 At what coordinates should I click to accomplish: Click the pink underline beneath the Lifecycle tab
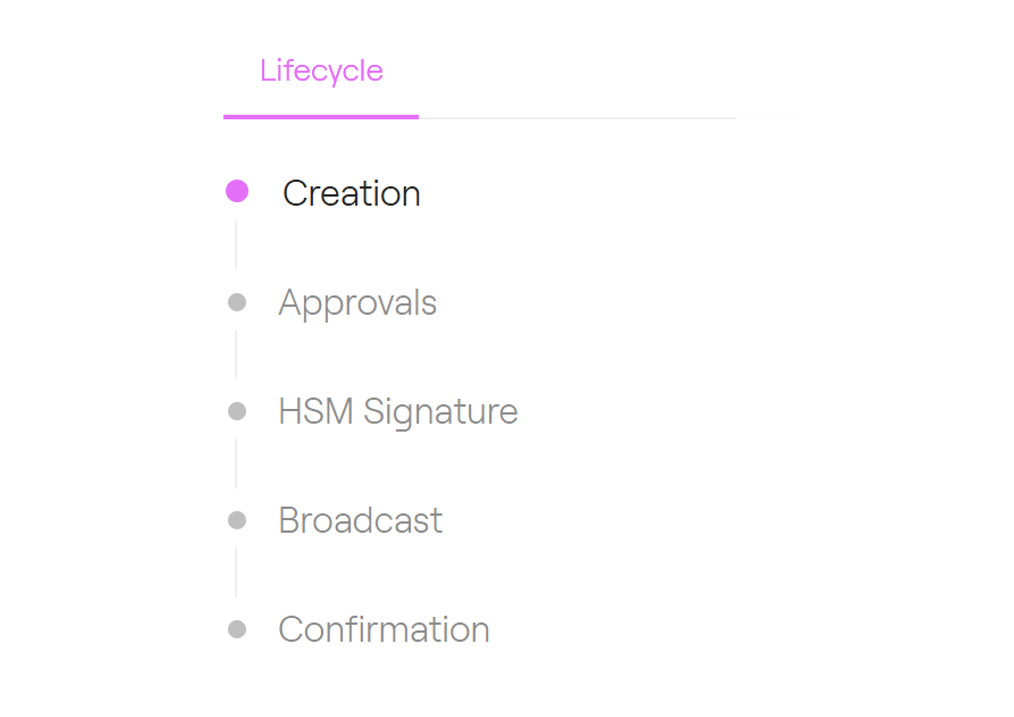pos(321,117)
